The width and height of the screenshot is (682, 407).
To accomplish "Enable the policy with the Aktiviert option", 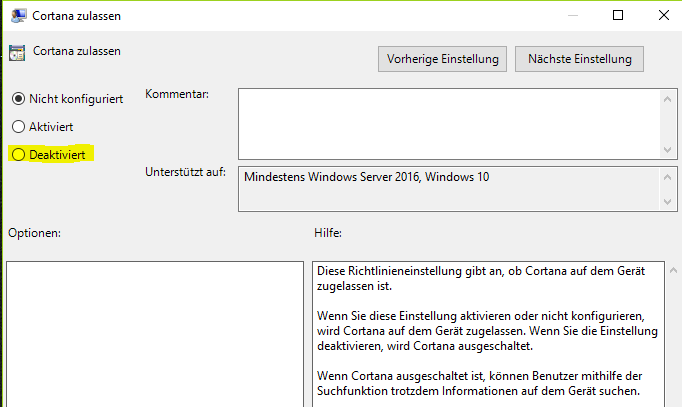I will coord(17,127).
